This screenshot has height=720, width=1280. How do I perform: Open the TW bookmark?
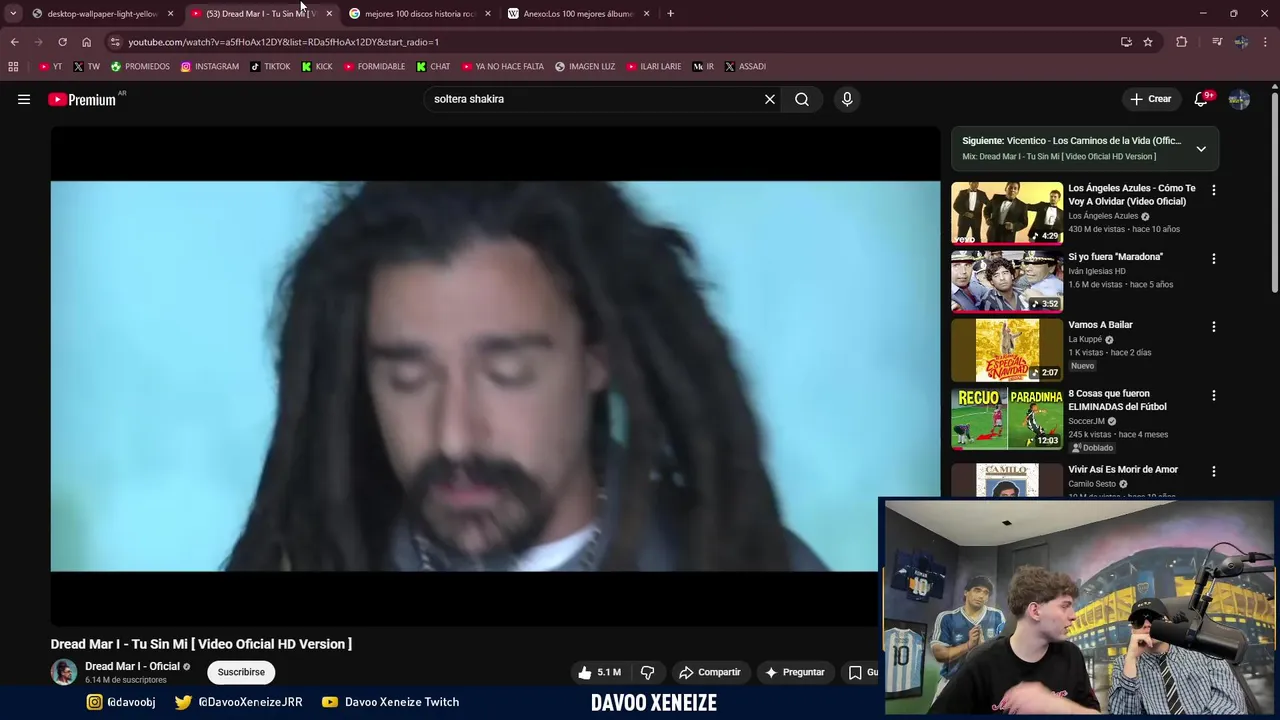[87, 67]
